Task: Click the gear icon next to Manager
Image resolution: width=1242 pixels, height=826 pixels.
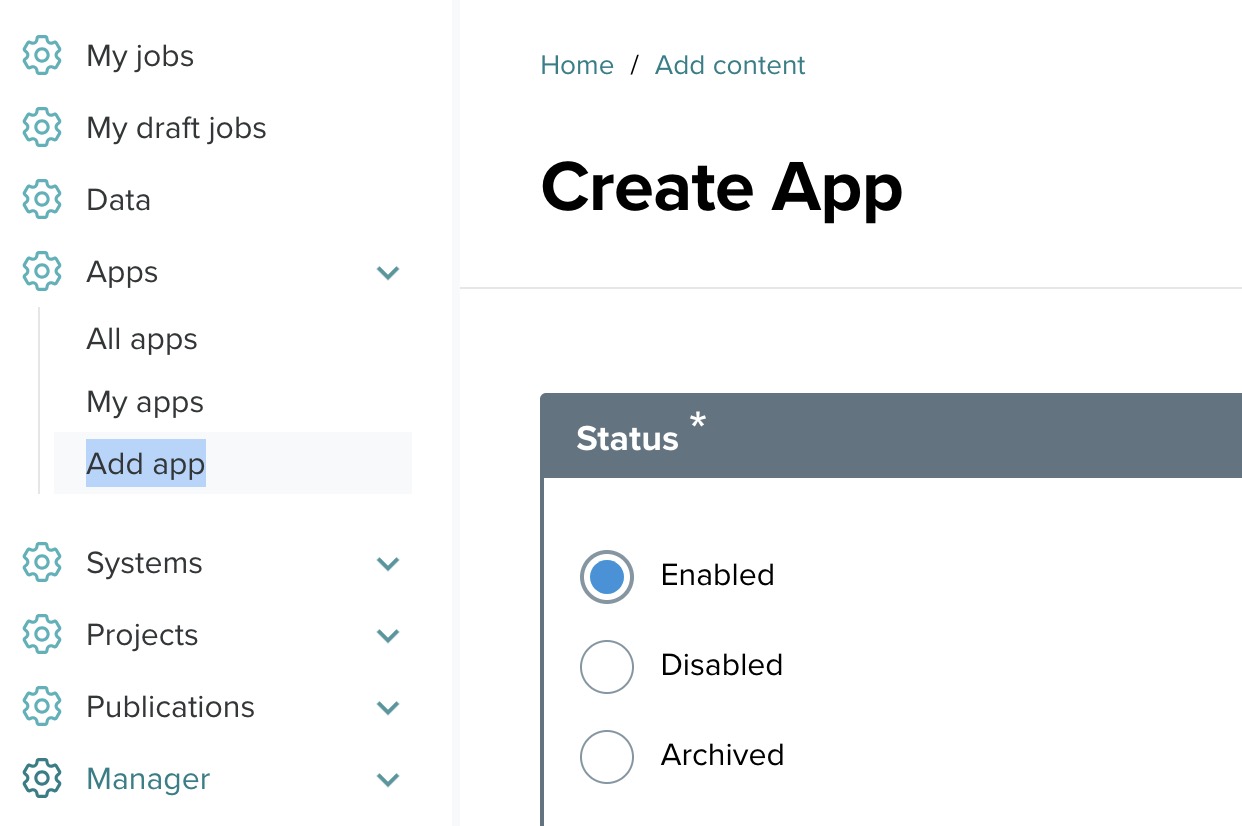Action: pos(42,779)
